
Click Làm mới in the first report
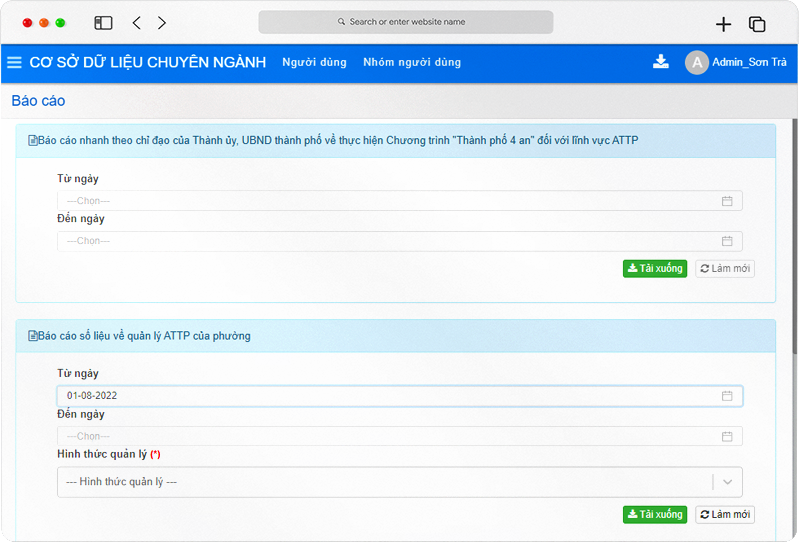[x=725, y=268]
